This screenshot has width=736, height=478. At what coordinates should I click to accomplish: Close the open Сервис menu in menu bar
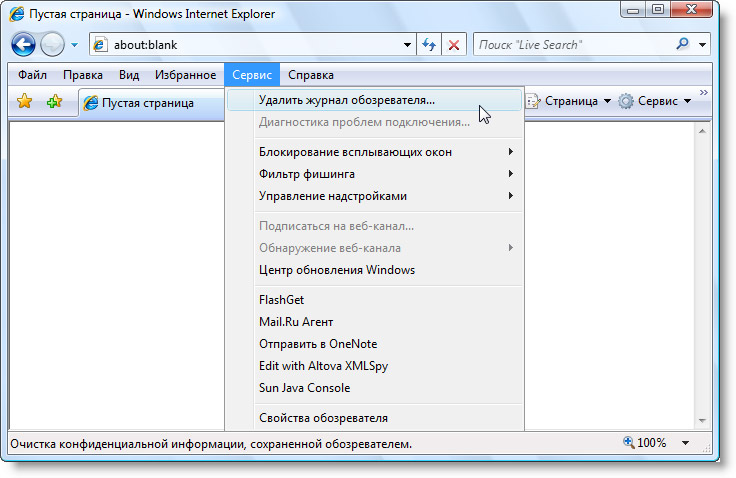[x=252, y=75]
